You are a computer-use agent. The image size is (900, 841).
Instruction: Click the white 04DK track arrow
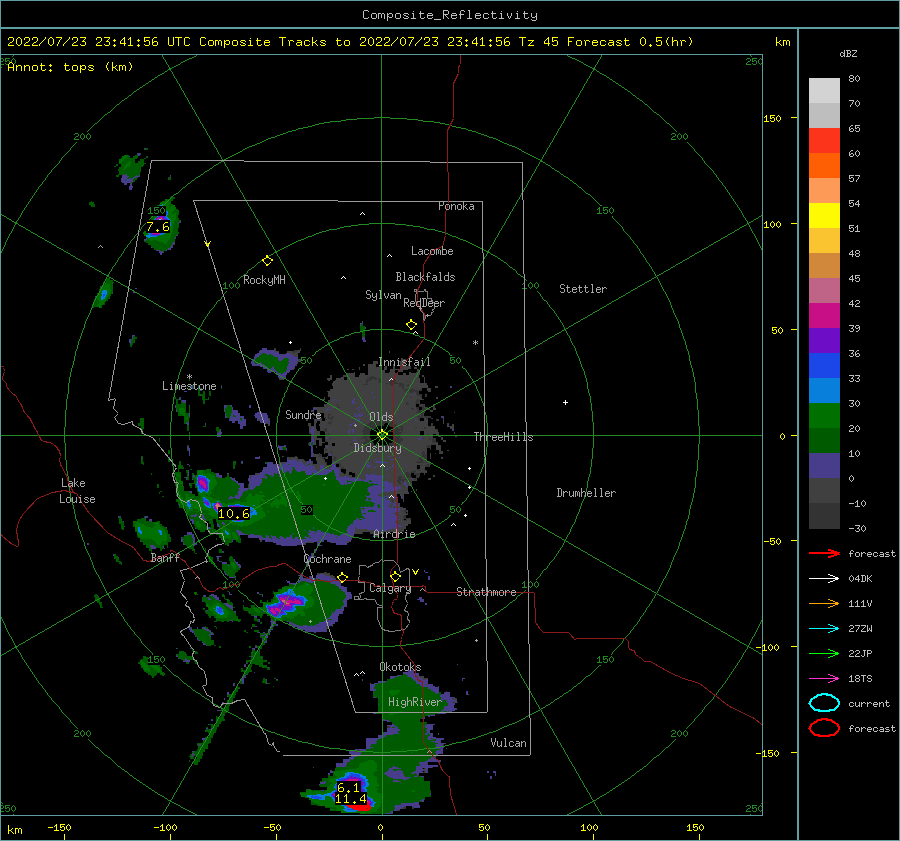pos(824,579)
